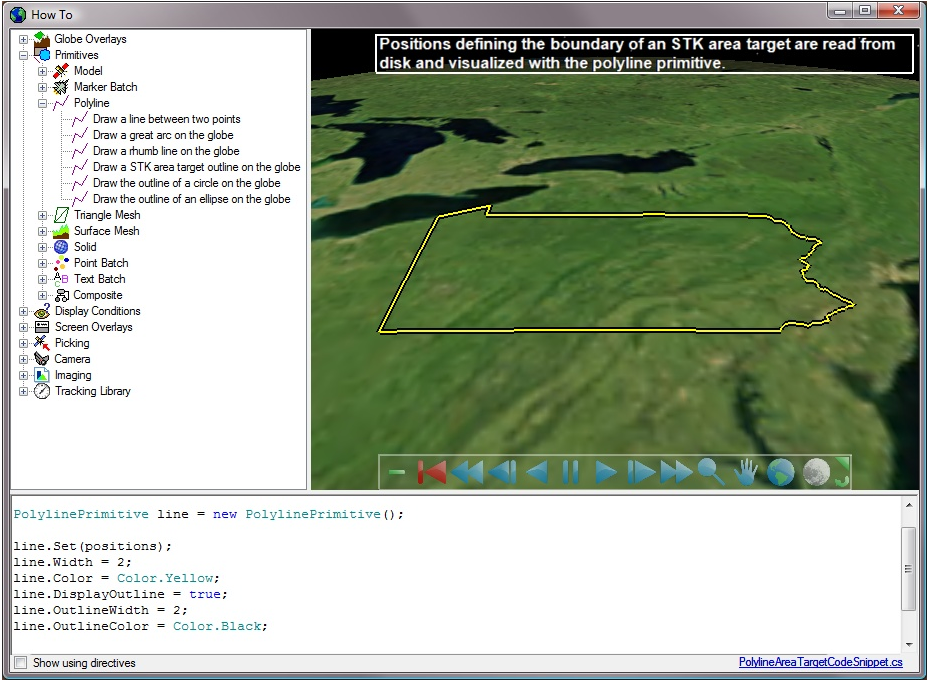This screenshot has height=682, width=932.
Task: Click the Earth globe view icon
Action: tap(780, 473)
